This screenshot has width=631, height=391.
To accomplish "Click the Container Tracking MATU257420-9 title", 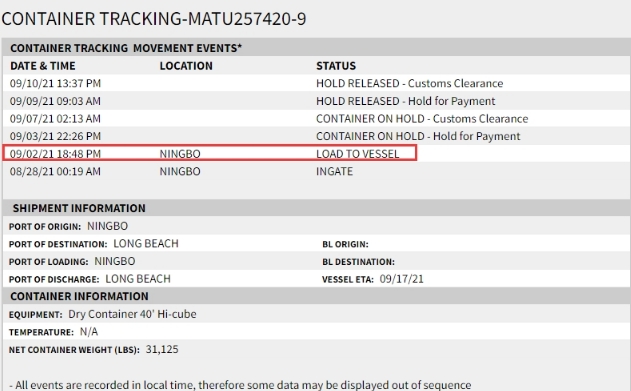I will (154, 19).
